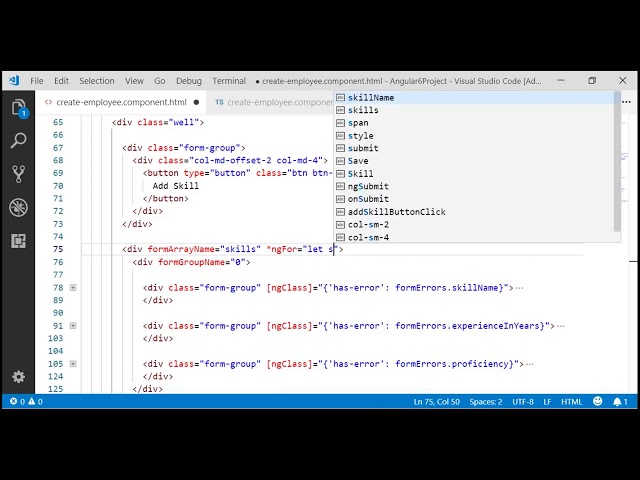
Task: Select col-sm-2 suggestion in autocomplete
Action: pyautogui.click(x=474, y=224)
